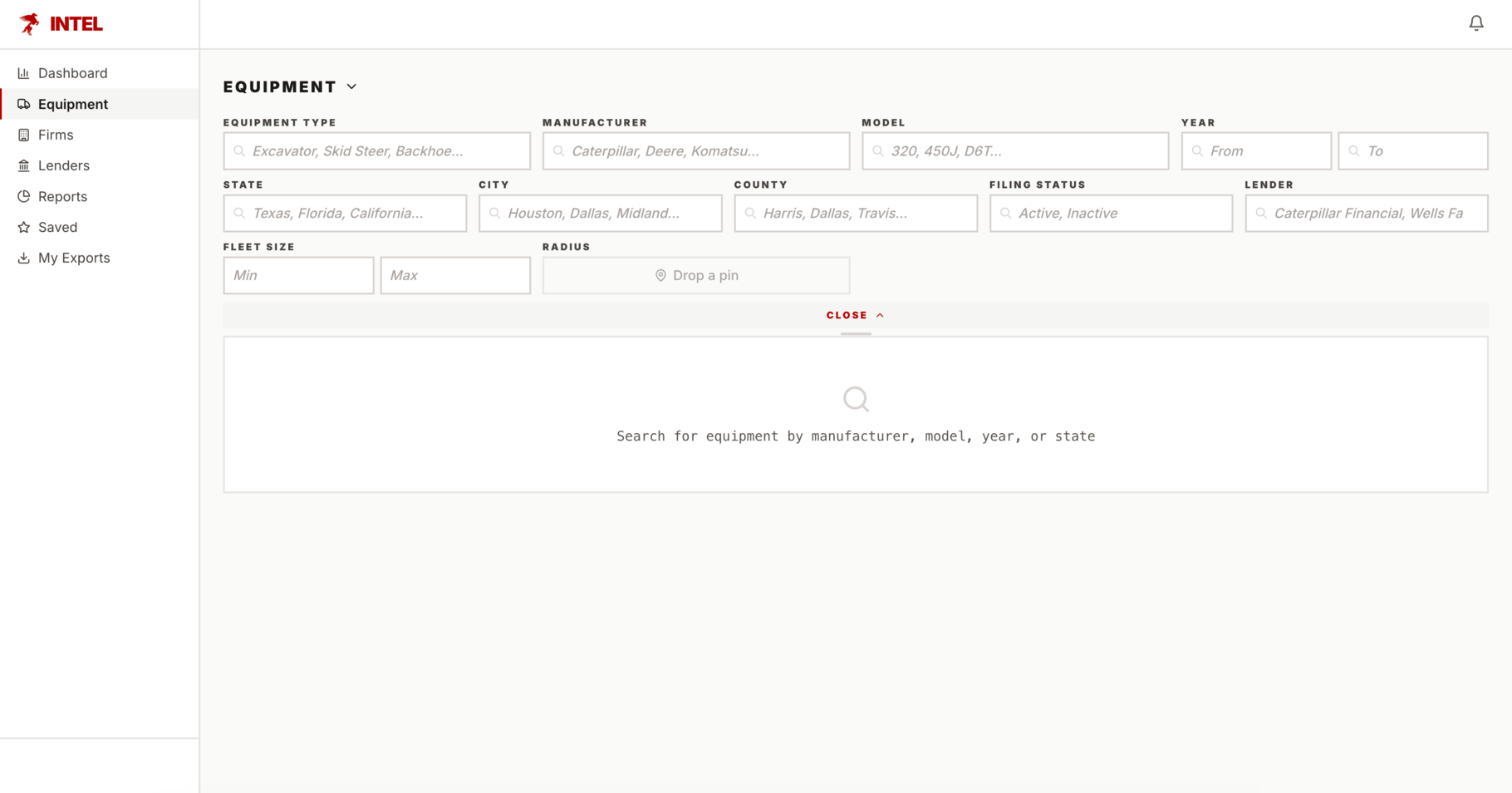The height and width of the screenshot is (793, 1512).
Task: Click the Reports pie chart icon
Action: (23, 196)
